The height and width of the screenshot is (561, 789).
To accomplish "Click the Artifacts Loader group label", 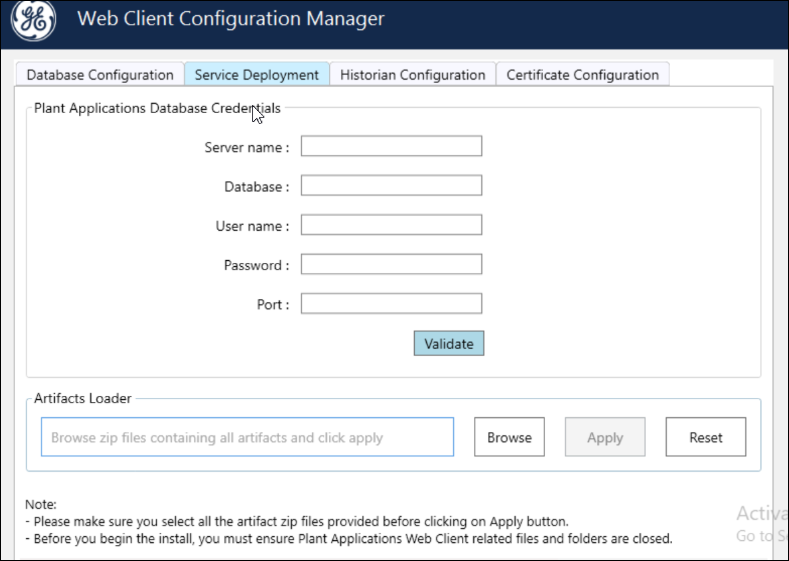I will (83, 398).
